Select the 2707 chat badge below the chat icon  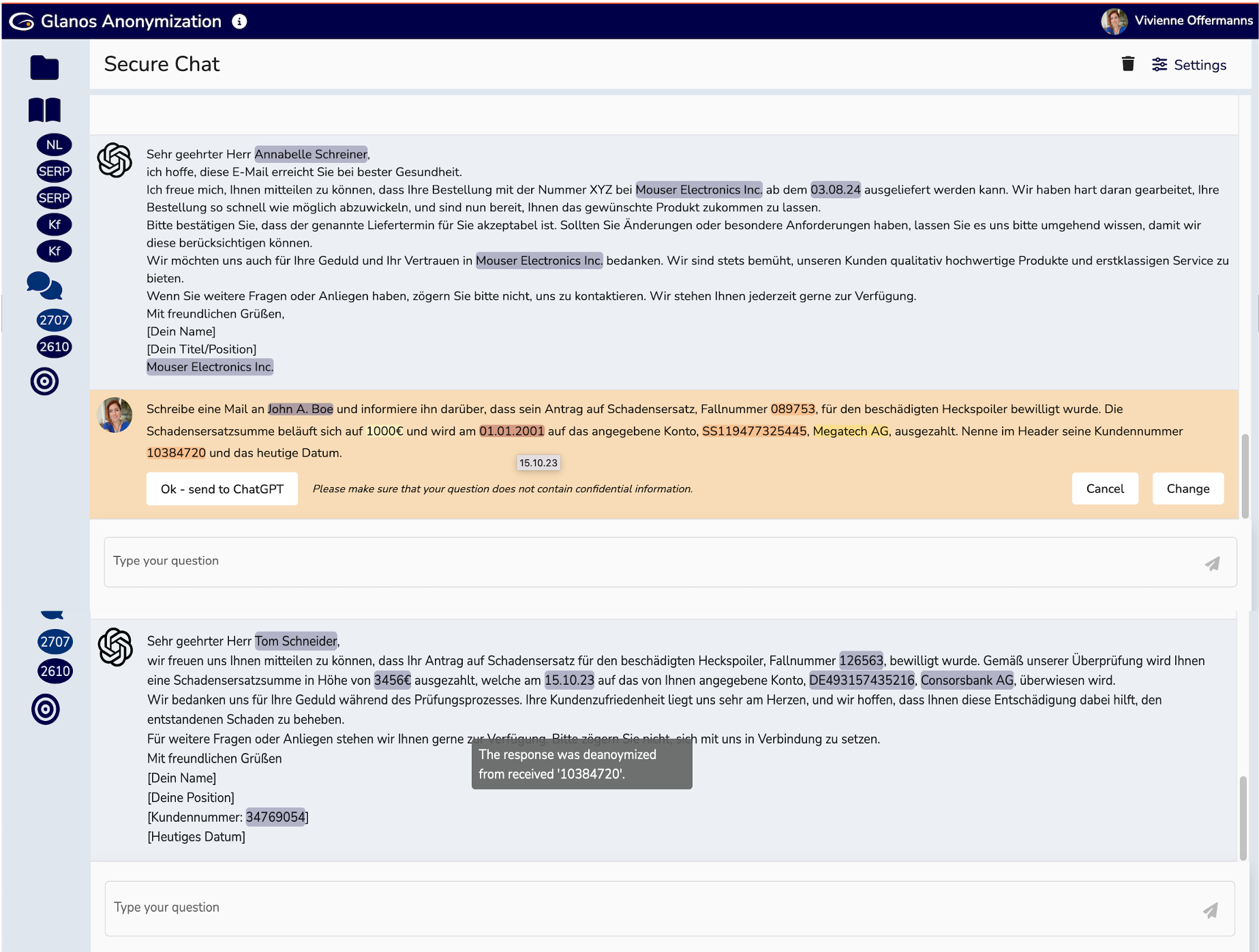click(x=55, y=320)
